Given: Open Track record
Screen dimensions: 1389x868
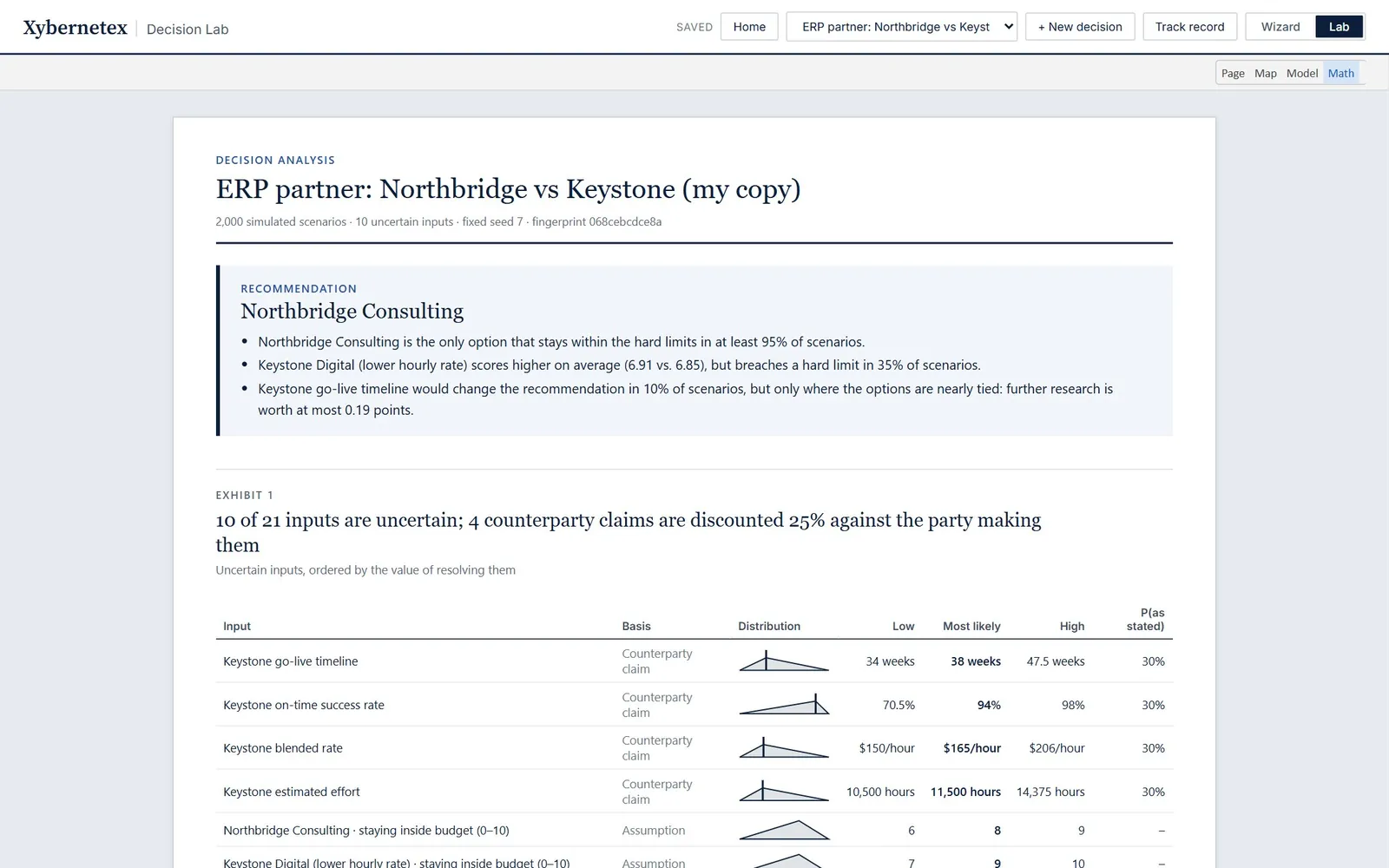Looking at the screenshot, I should pos(1189,27).
